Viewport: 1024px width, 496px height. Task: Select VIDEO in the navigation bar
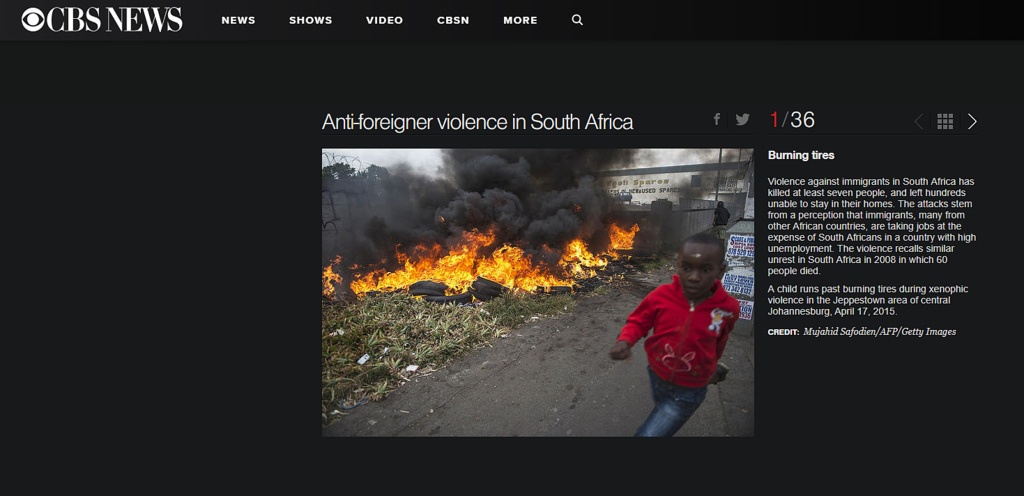pyautogui.click(x=385, y=20)
